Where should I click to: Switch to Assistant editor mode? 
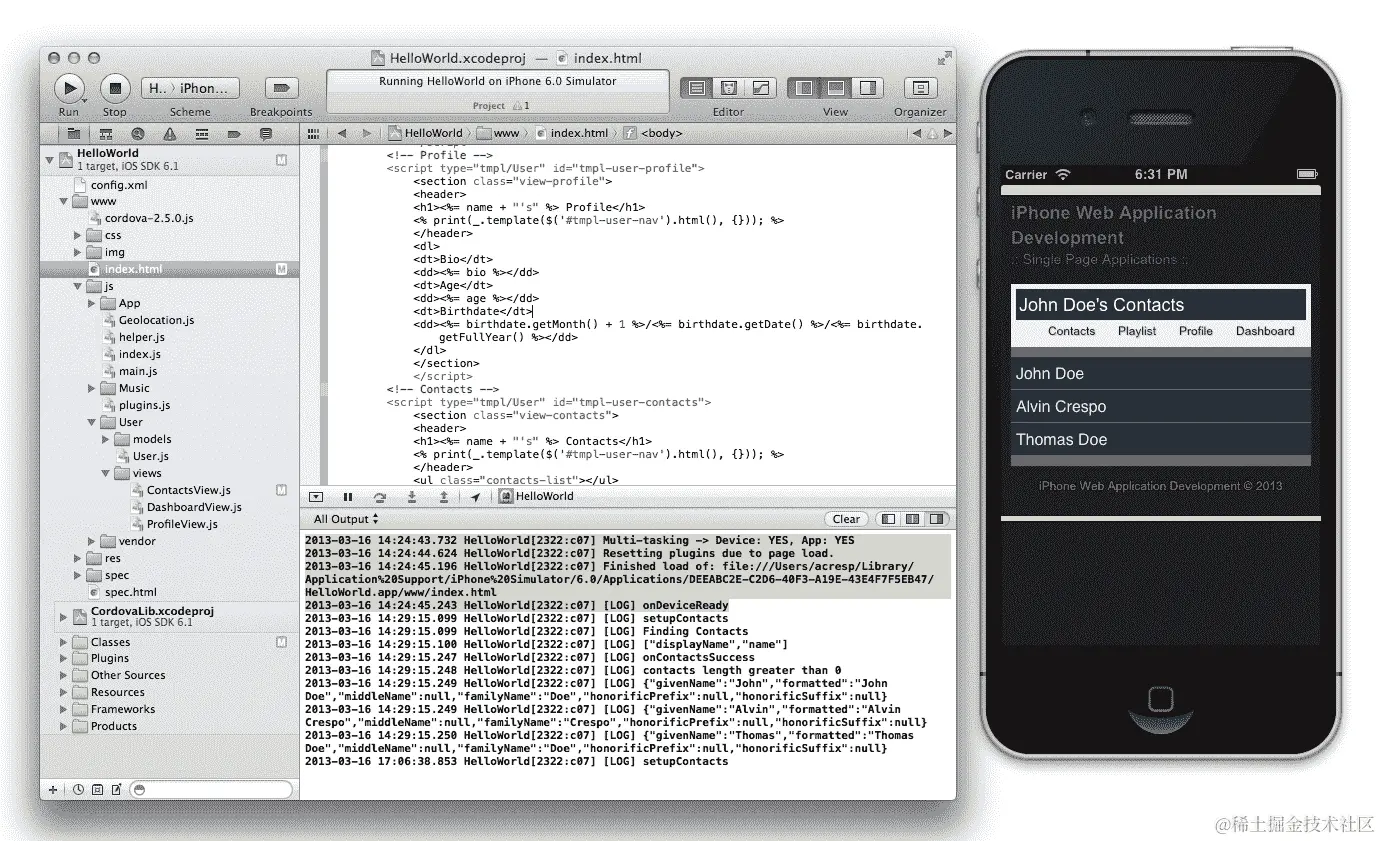(x=729, y=88)
